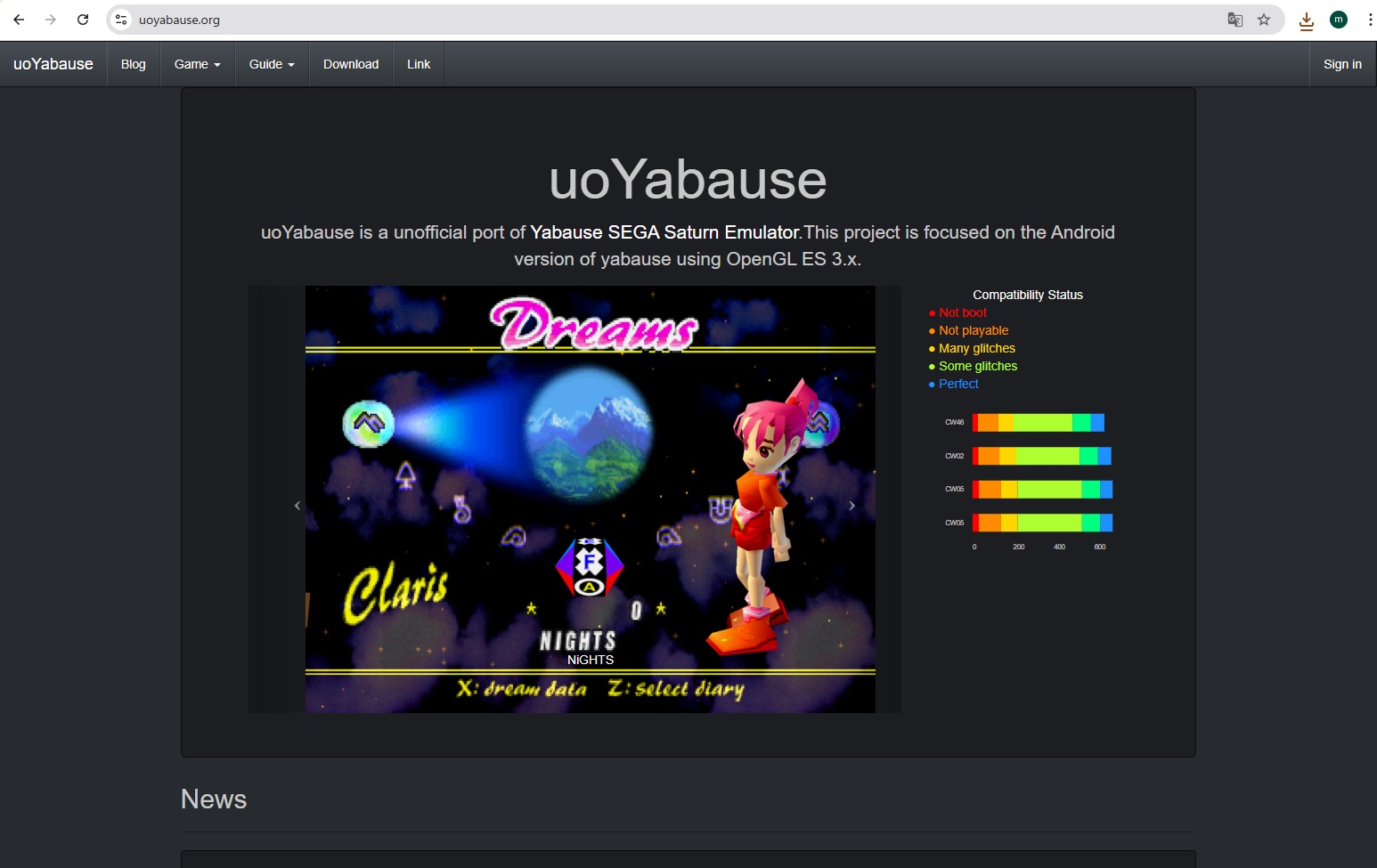Viewport: 1377px width, 868px height.
Task: Bookmark this page with the star icon
Action: [x=1264, y=20]
